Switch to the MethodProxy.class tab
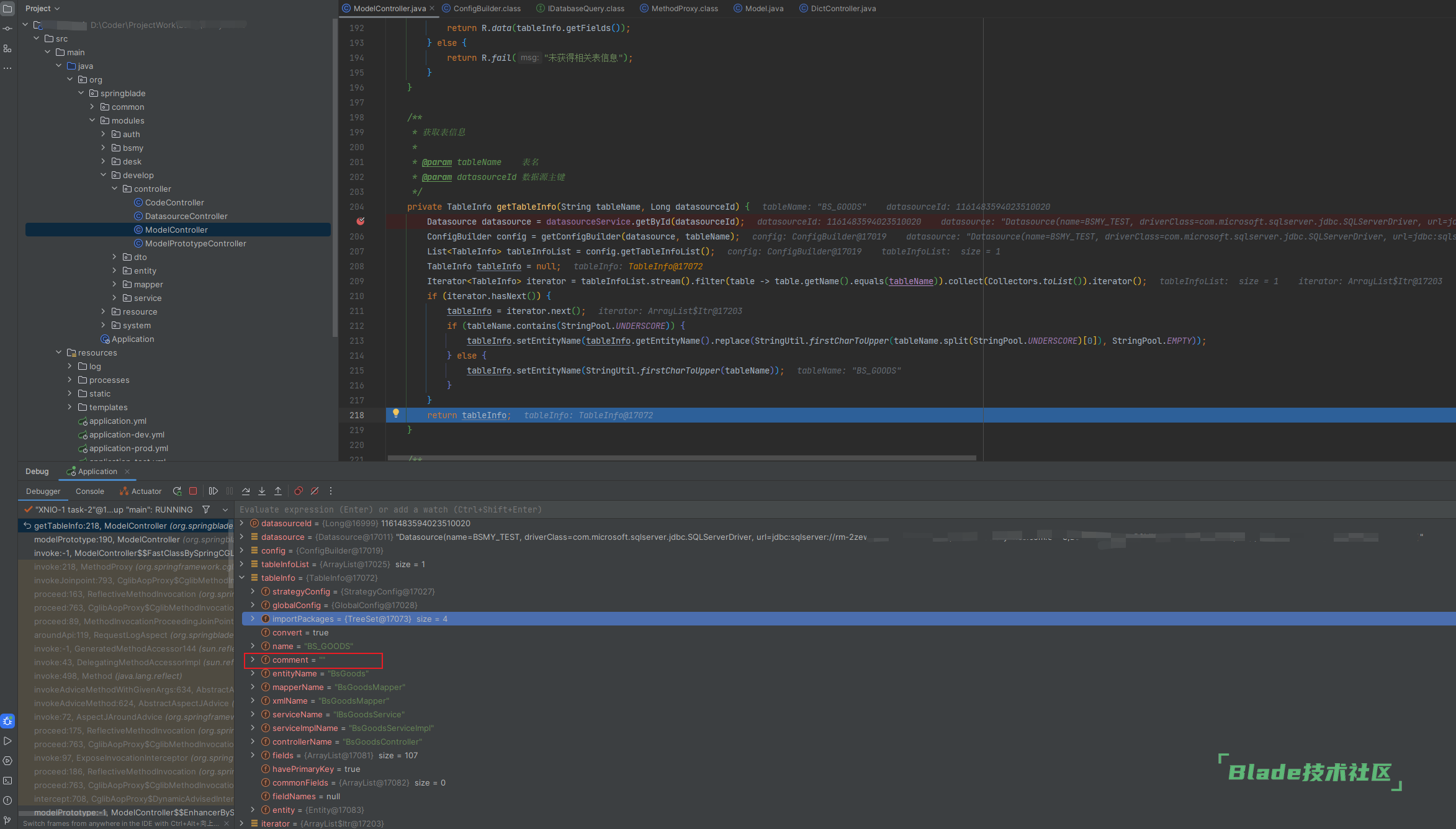1456x829 pixels. tap(680, 9)
